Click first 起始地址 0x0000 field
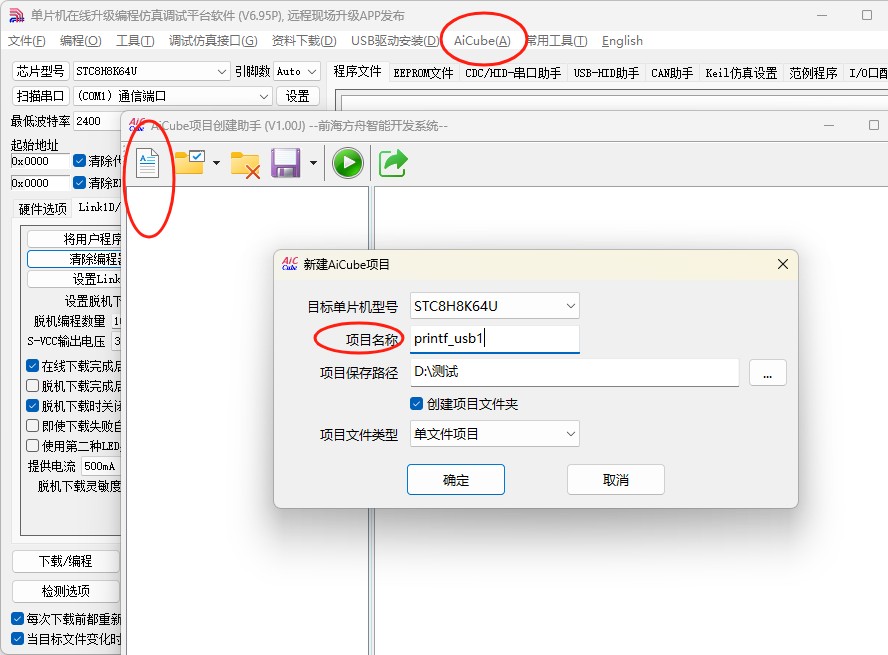The height and width of the screenshot is (655, 888). 40,161
